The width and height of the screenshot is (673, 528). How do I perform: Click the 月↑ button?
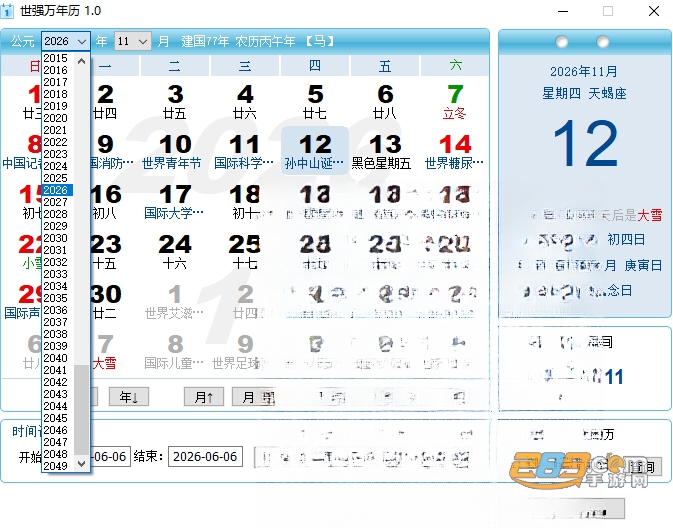pos(204,397)
